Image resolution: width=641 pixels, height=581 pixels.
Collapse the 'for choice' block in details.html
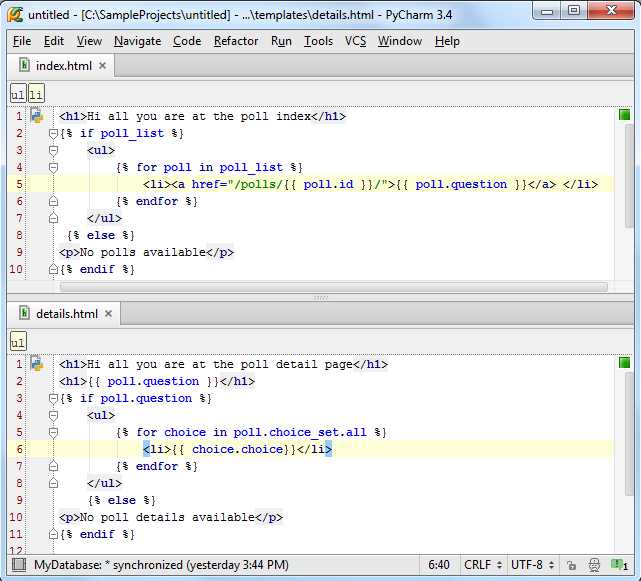point(54,432)
